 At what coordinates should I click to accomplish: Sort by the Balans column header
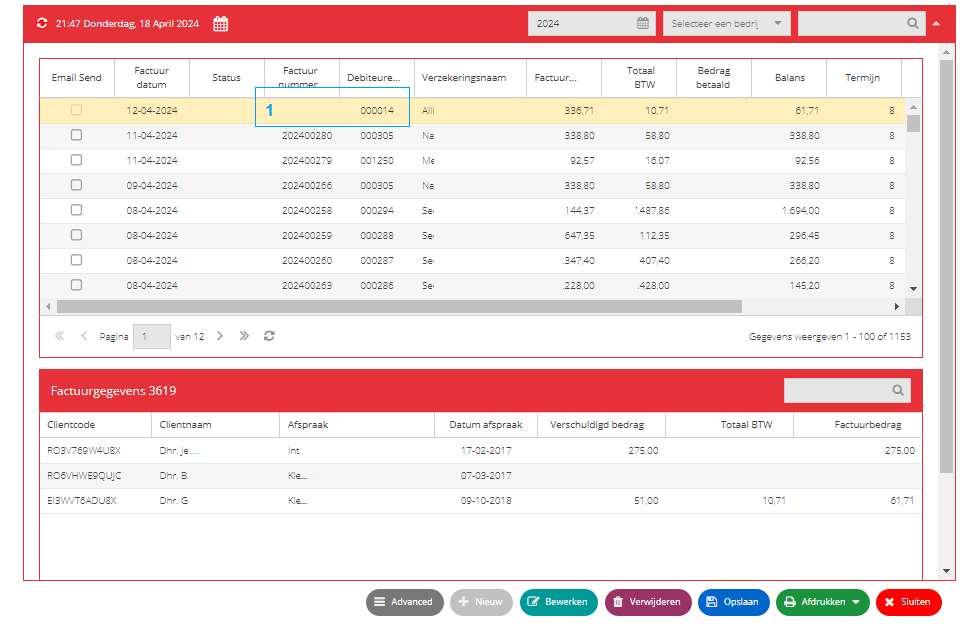coord(789,78)
